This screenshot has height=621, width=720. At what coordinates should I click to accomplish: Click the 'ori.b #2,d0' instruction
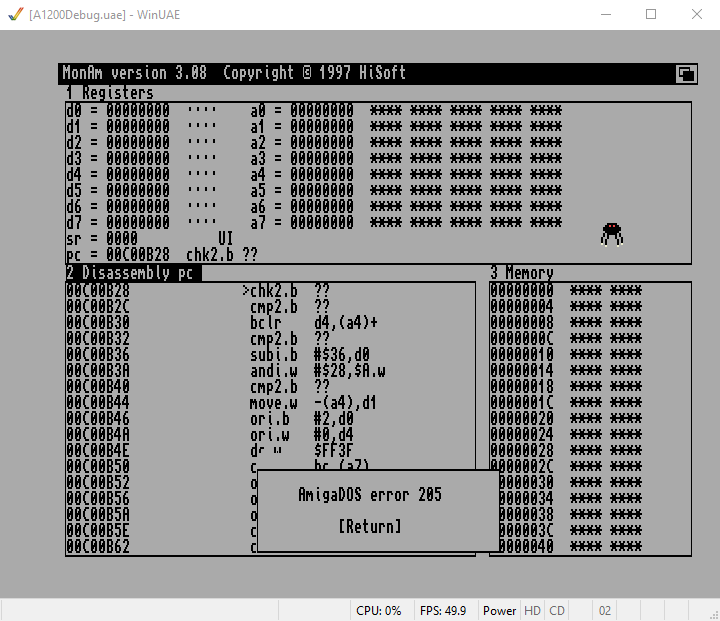(302, 419)
